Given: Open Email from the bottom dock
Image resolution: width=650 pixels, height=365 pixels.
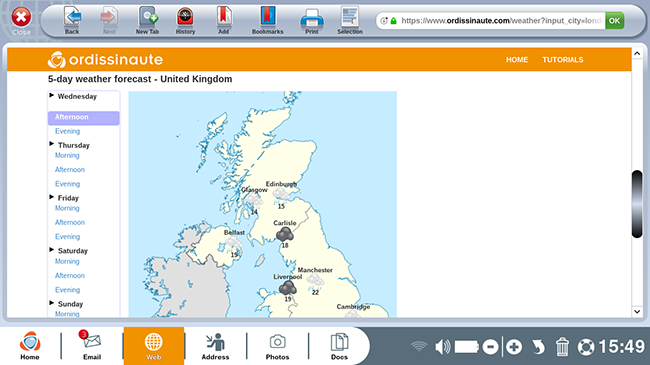Looking at the screenshot, I should click(92, 345).
